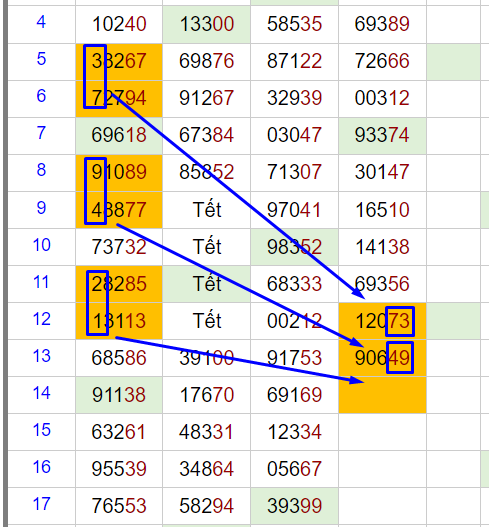Click the orange cell with 12073
Image resolution: width=489 pixels, height=527 pixels.
pyautogui.click(x=382, y=321)
